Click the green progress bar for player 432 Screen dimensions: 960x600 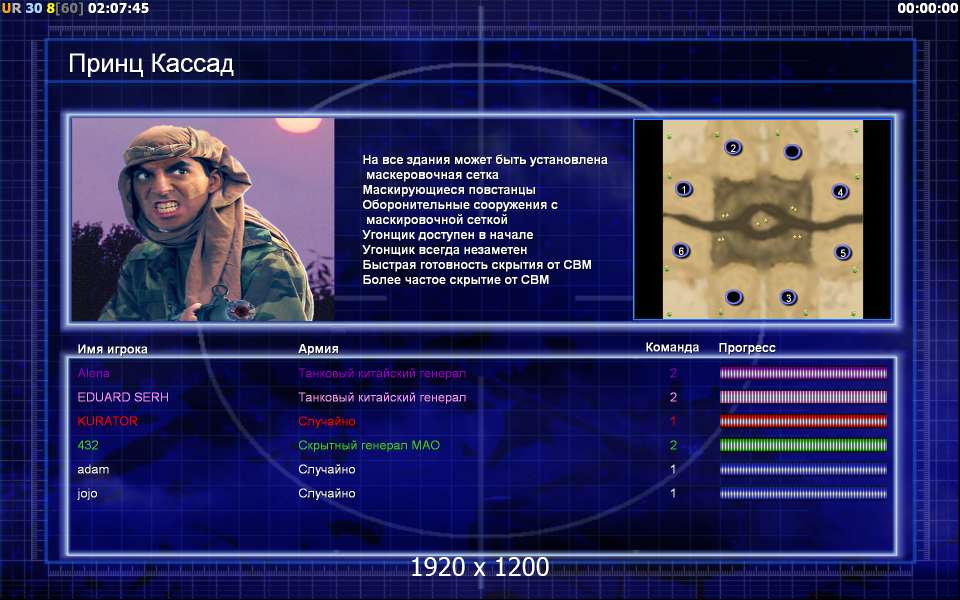(803, 445)
